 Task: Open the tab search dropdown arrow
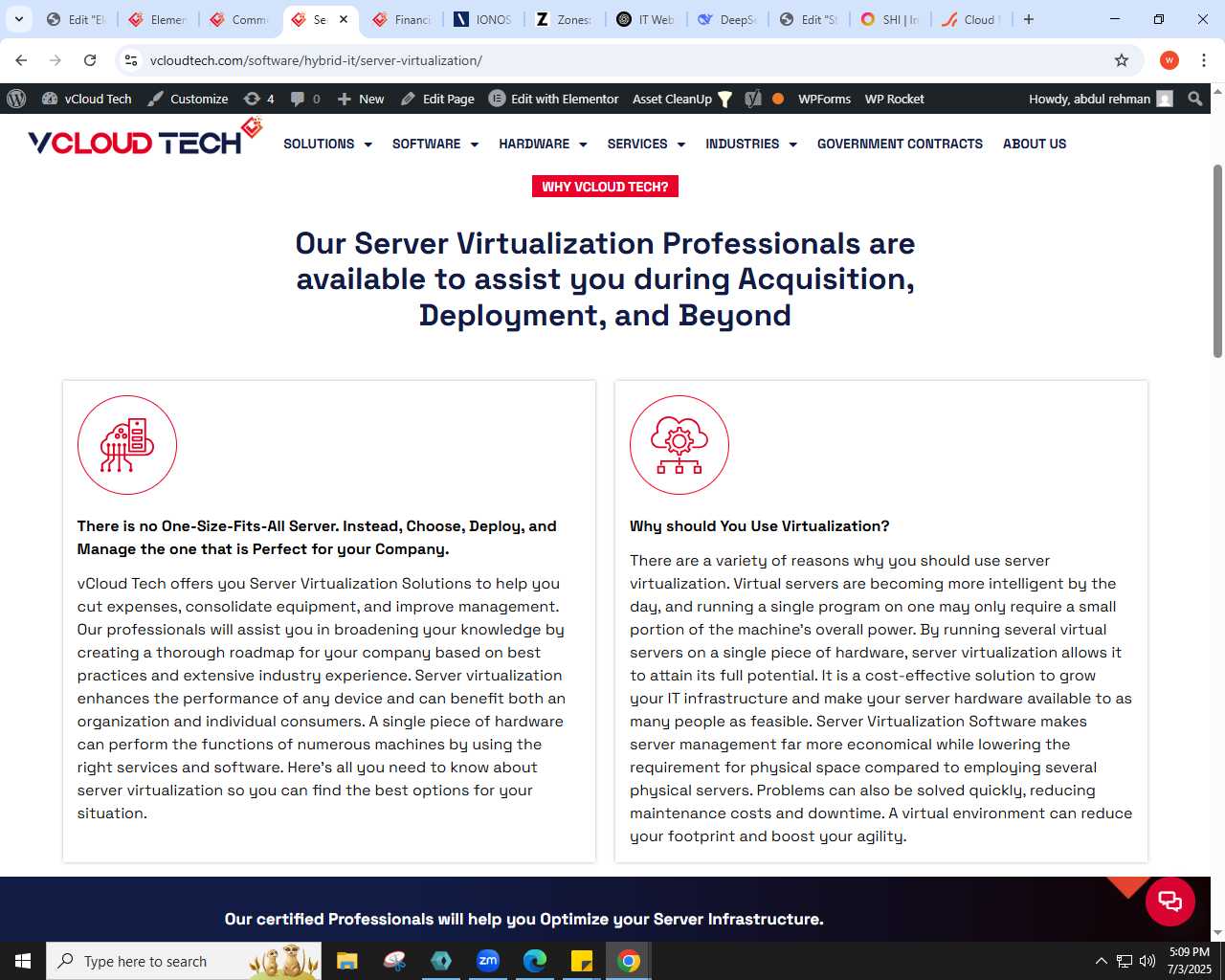[x=19, y=19]
